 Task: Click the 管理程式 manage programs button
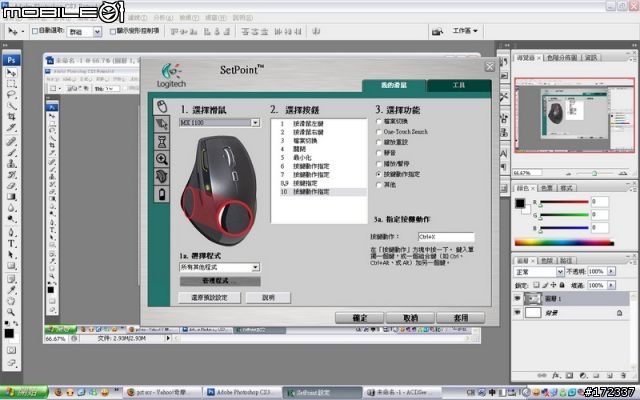220,281
